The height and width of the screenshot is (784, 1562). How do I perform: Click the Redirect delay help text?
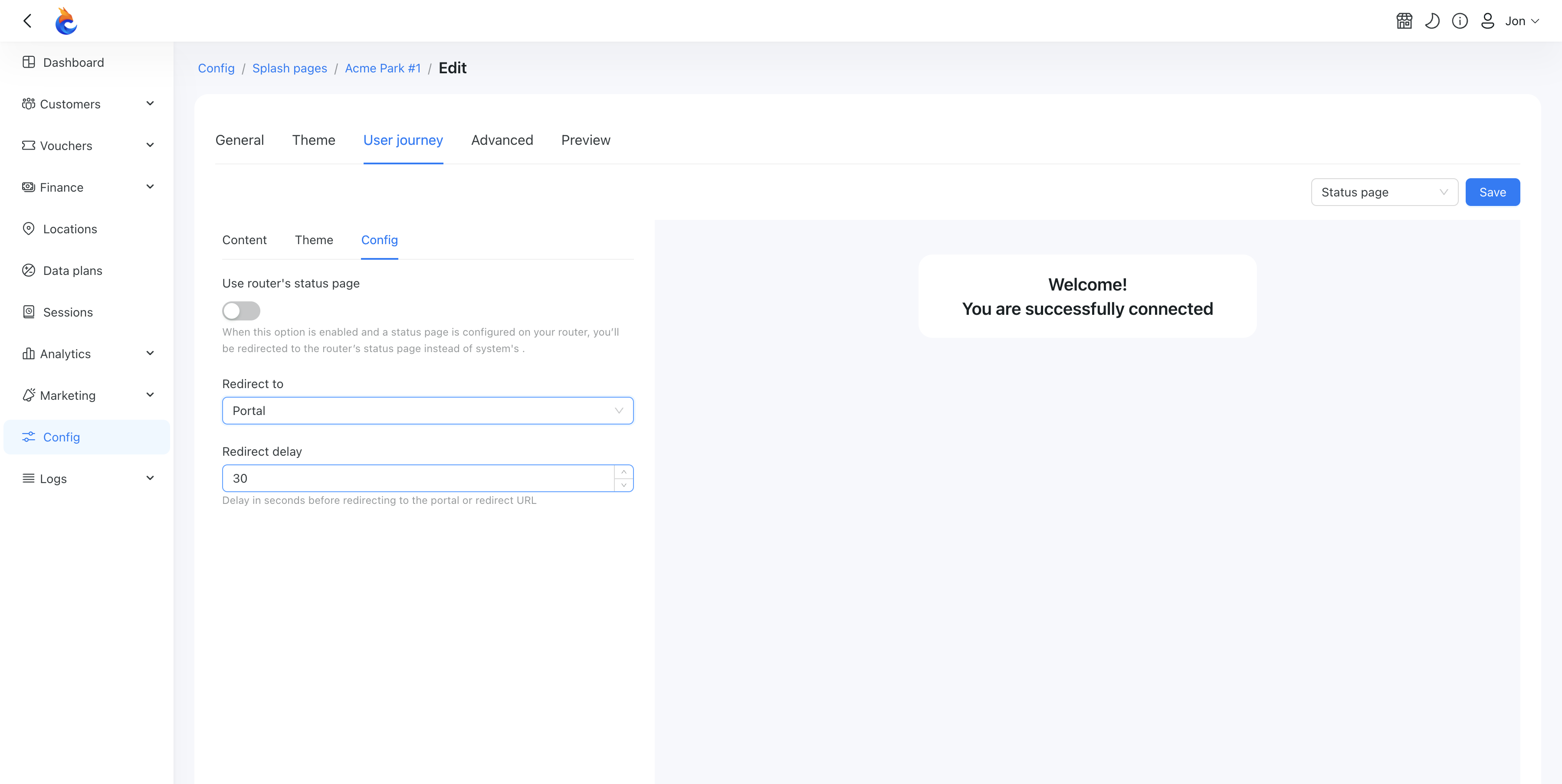tap(379, 500)
